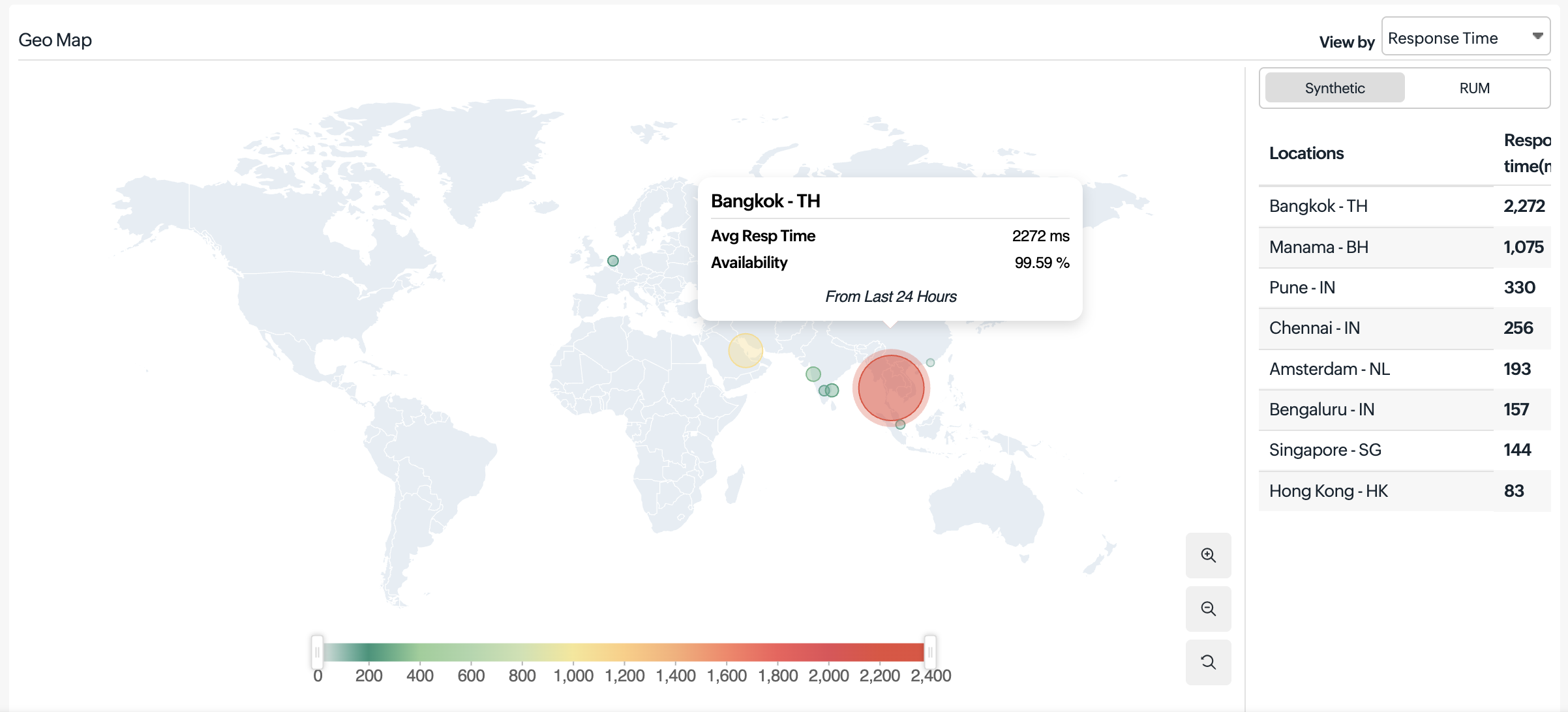Image resolution: width=1568 pixels, height=712 pixels.
Task: Click the map zoom in icon
Action: click(x=1208, y=555)
